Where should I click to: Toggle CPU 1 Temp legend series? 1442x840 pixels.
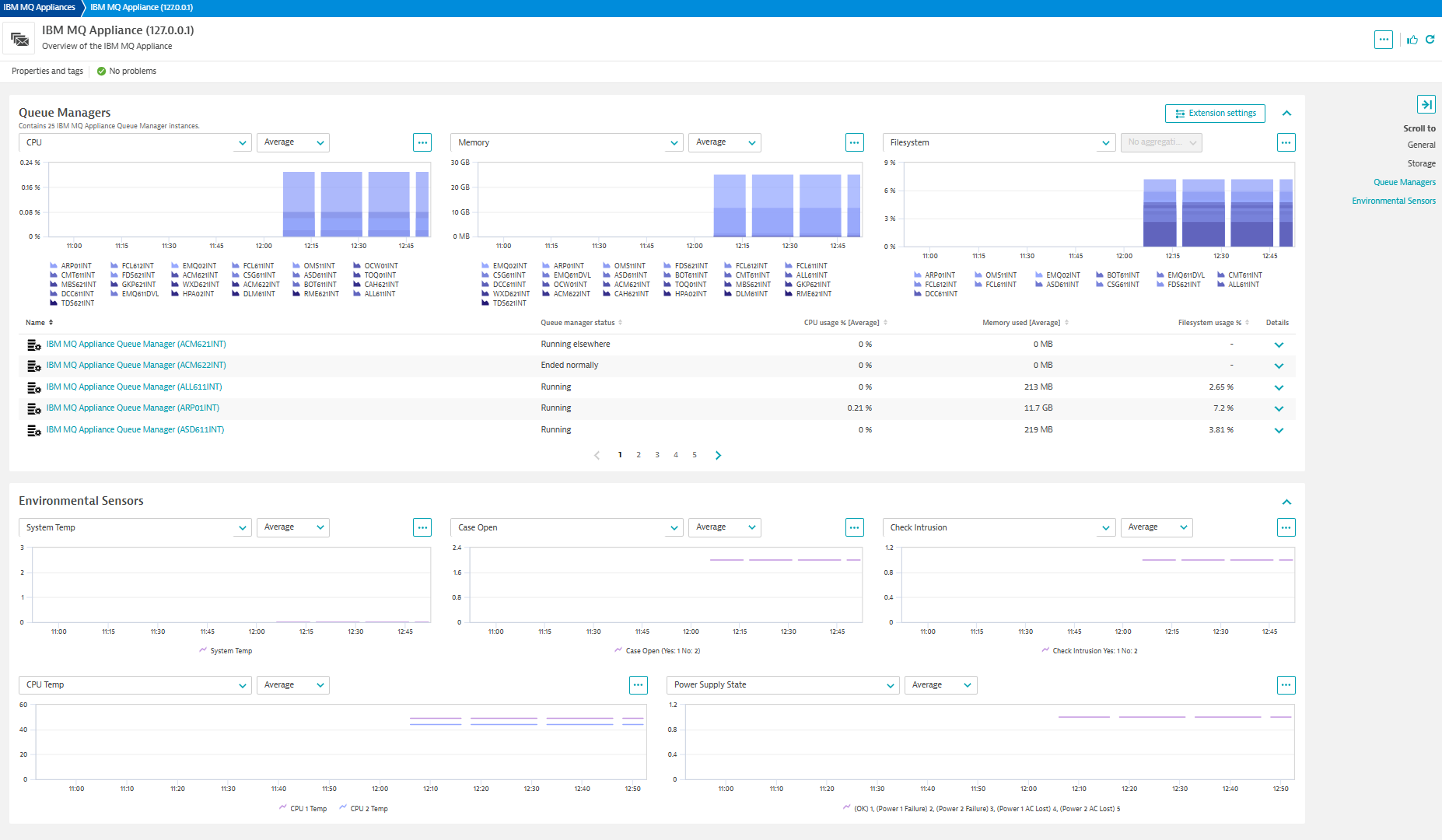[303, 808]
